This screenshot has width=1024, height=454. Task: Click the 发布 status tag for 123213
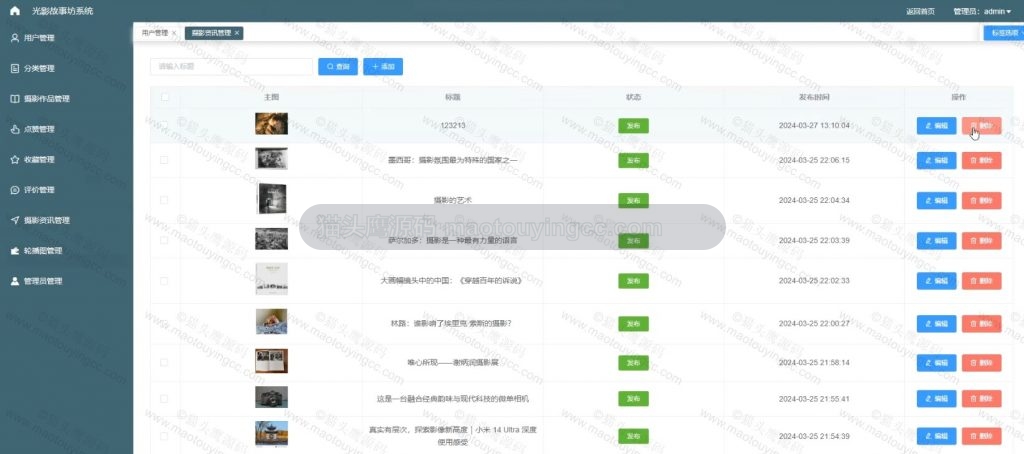pos(633,125)
